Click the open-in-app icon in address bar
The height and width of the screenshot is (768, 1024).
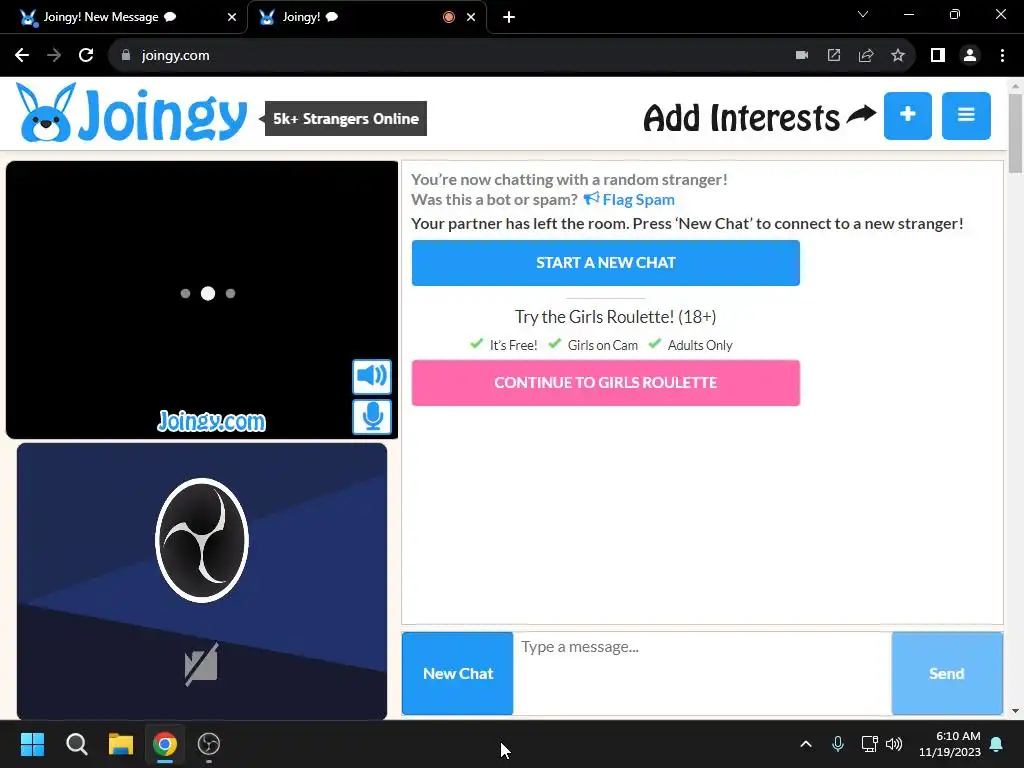834,56
